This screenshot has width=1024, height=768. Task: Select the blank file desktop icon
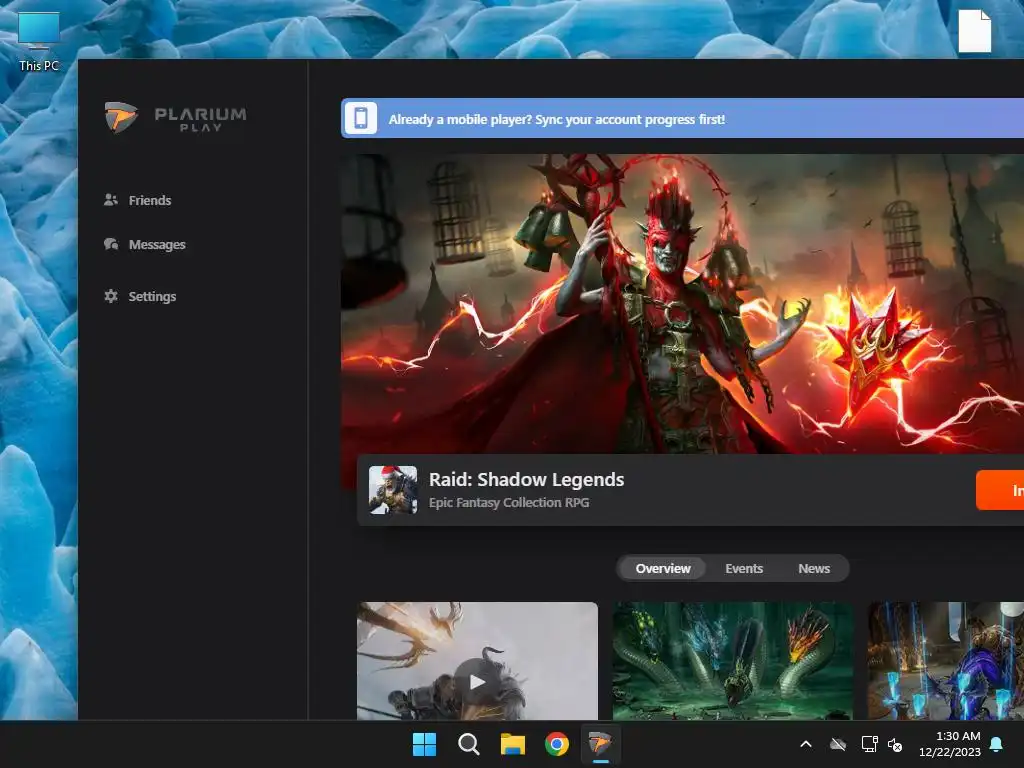[974, 30]
